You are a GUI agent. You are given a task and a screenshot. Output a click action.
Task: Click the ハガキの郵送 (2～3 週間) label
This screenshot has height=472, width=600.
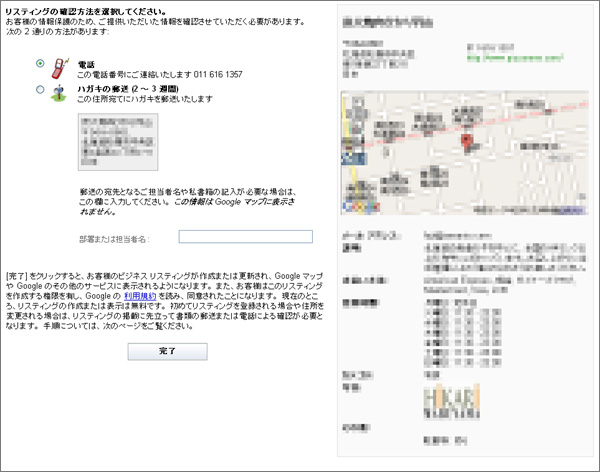(x=127, y=89)
